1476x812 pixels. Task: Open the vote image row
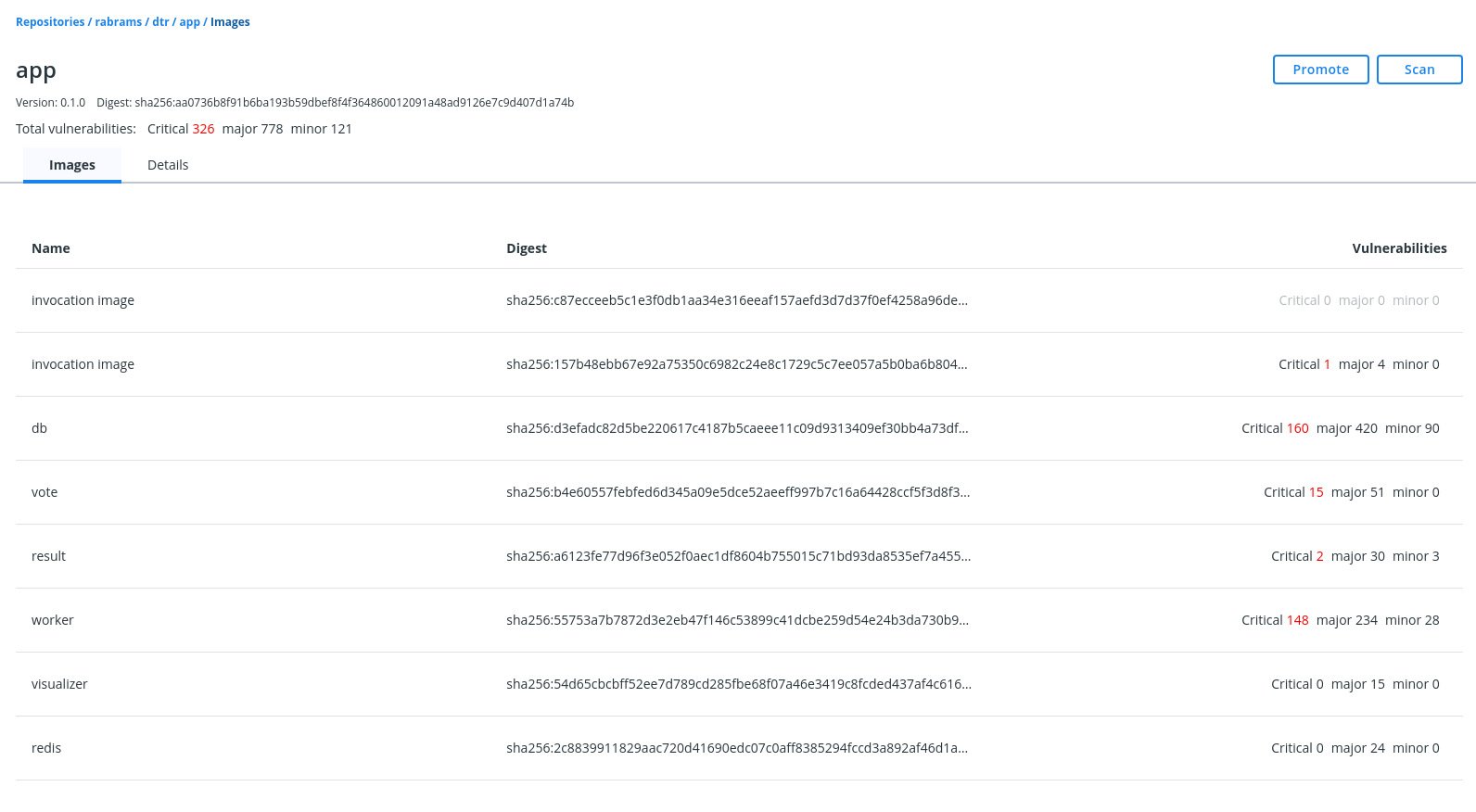click(45, 492)
